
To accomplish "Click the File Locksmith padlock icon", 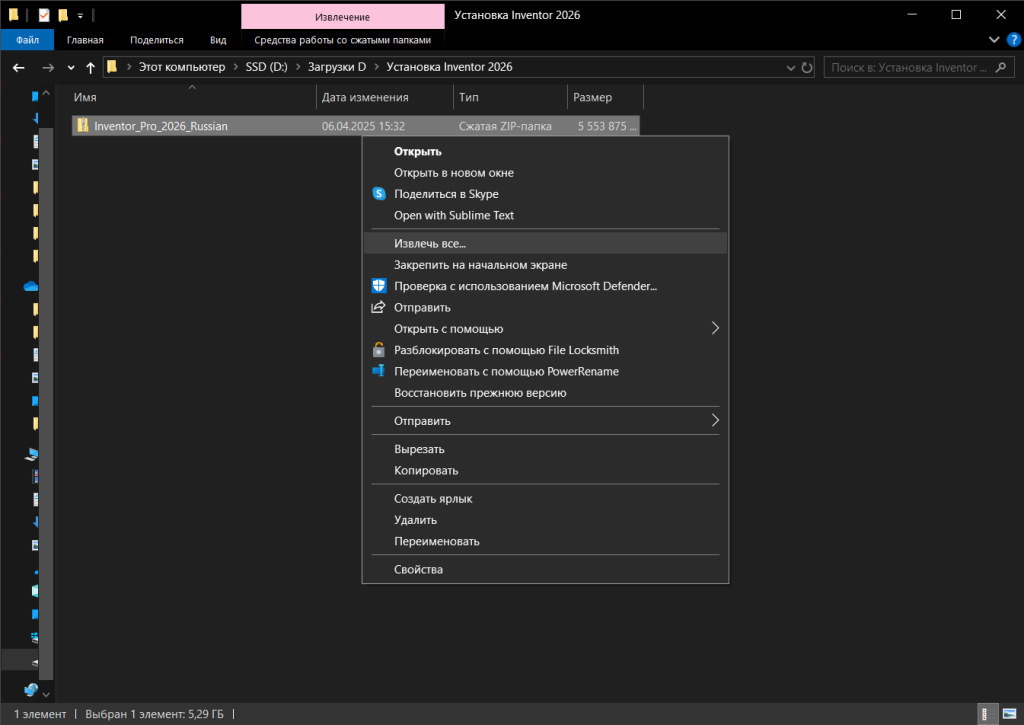I will pos(379,350).
